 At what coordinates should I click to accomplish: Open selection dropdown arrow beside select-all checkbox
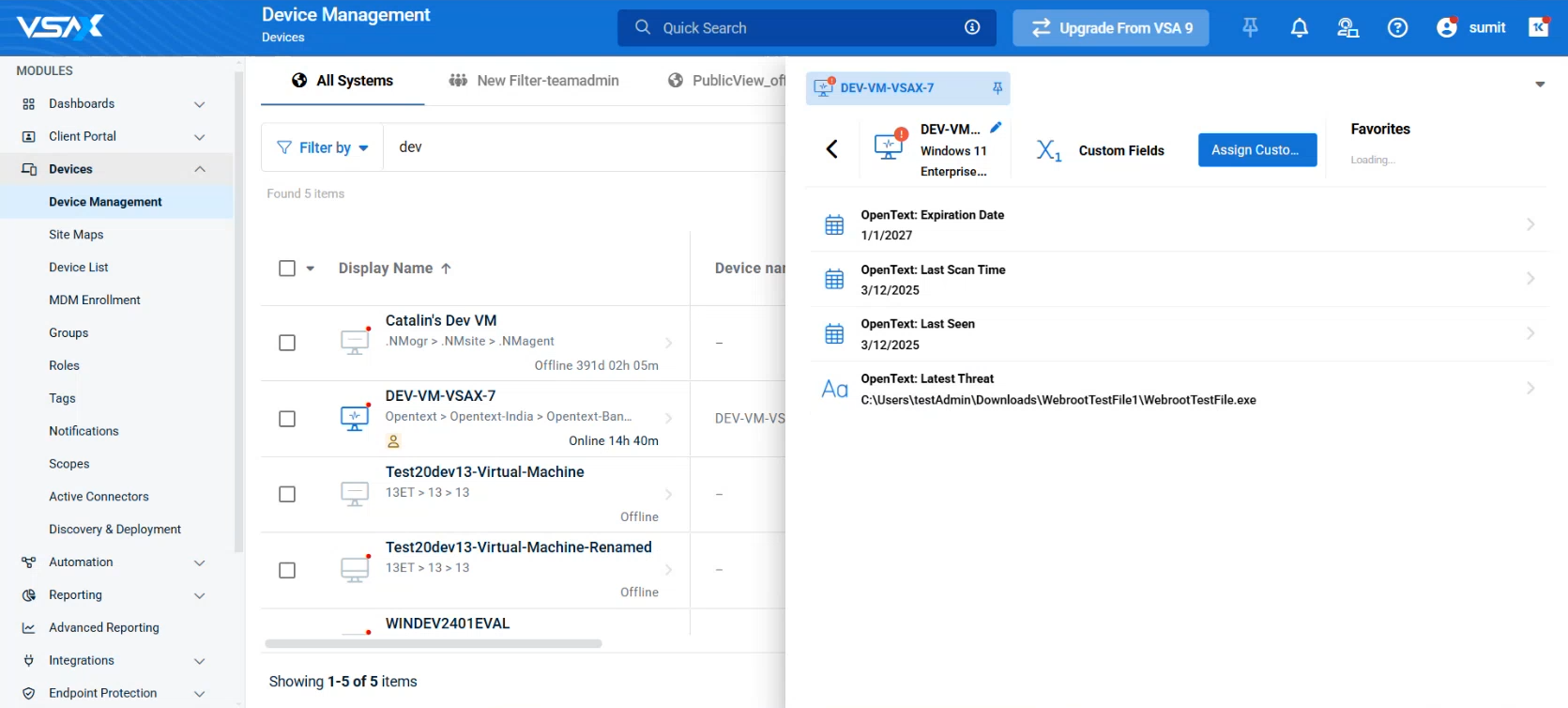click(311, 269)
